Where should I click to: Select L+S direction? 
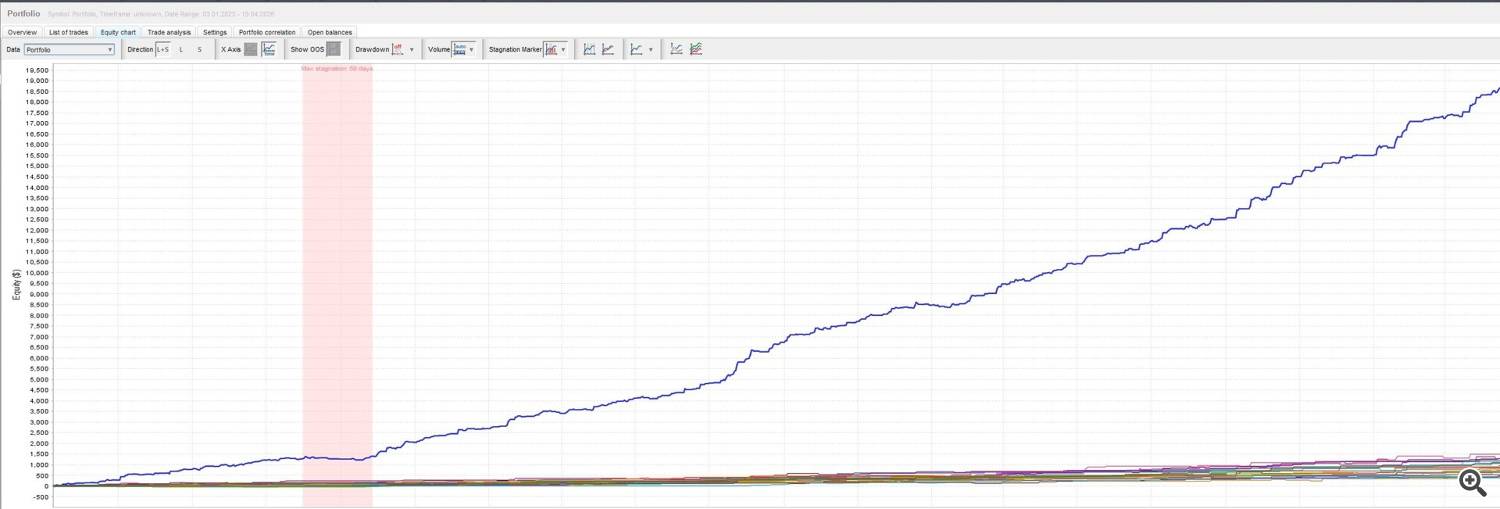[x=163, y=49]
